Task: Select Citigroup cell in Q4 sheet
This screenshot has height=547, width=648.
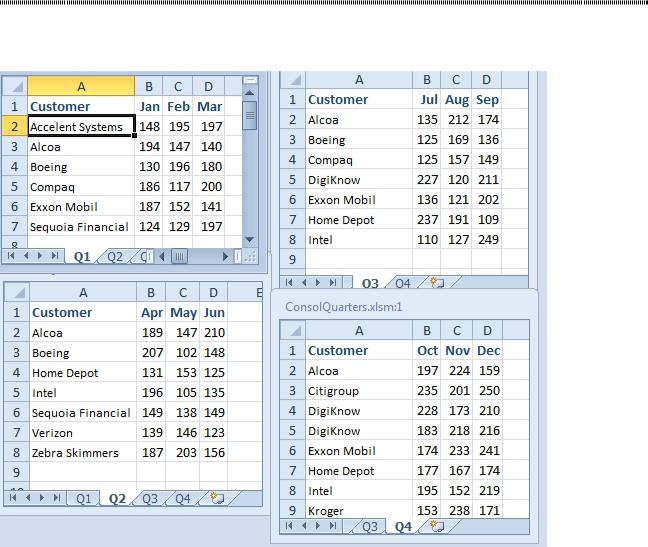Action: point(359,391)
